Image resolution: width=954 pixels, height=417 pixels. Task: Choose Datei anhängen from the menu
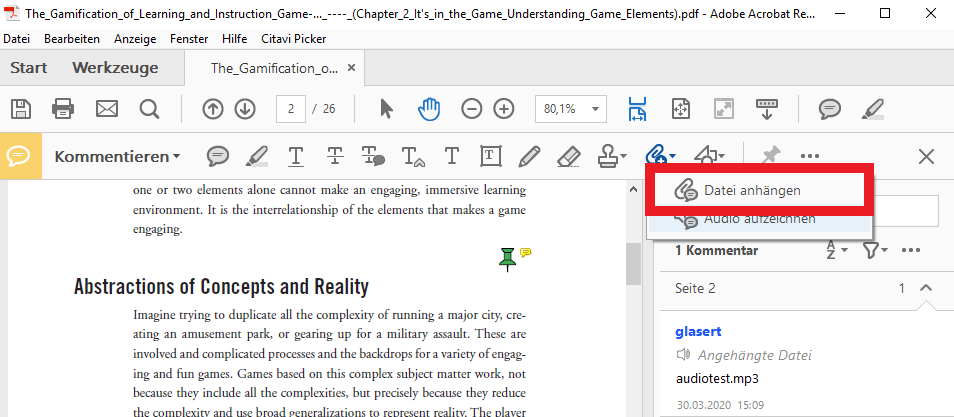751,190
